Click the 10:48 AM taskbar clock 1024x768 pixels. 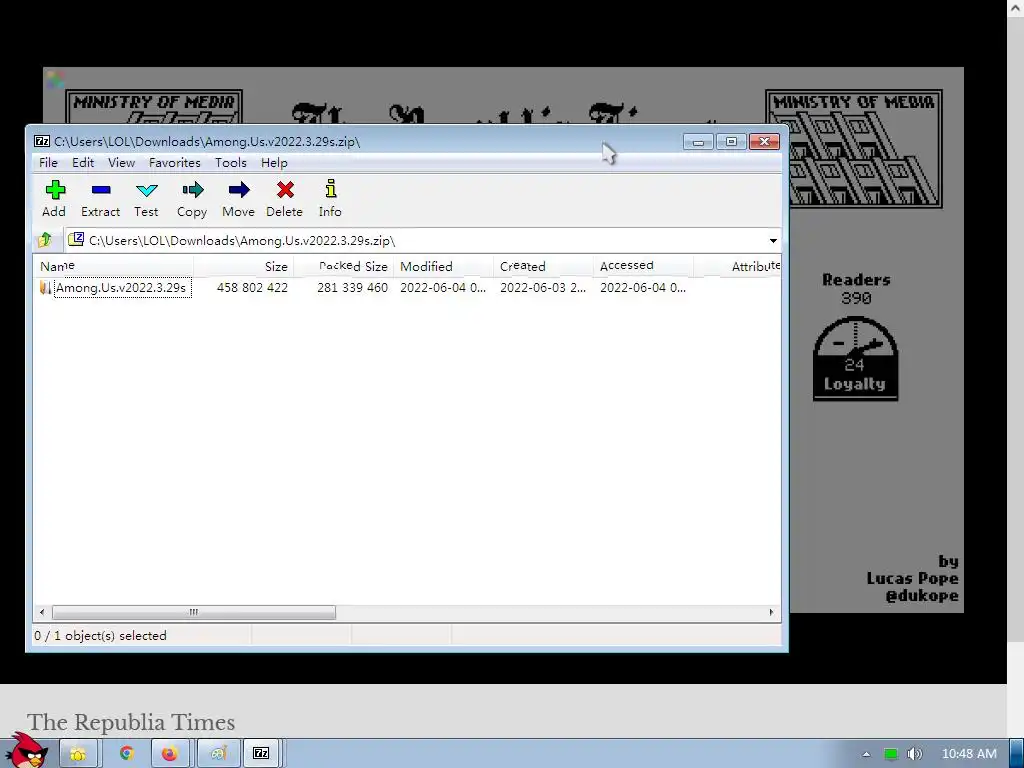tap(969, 754)
